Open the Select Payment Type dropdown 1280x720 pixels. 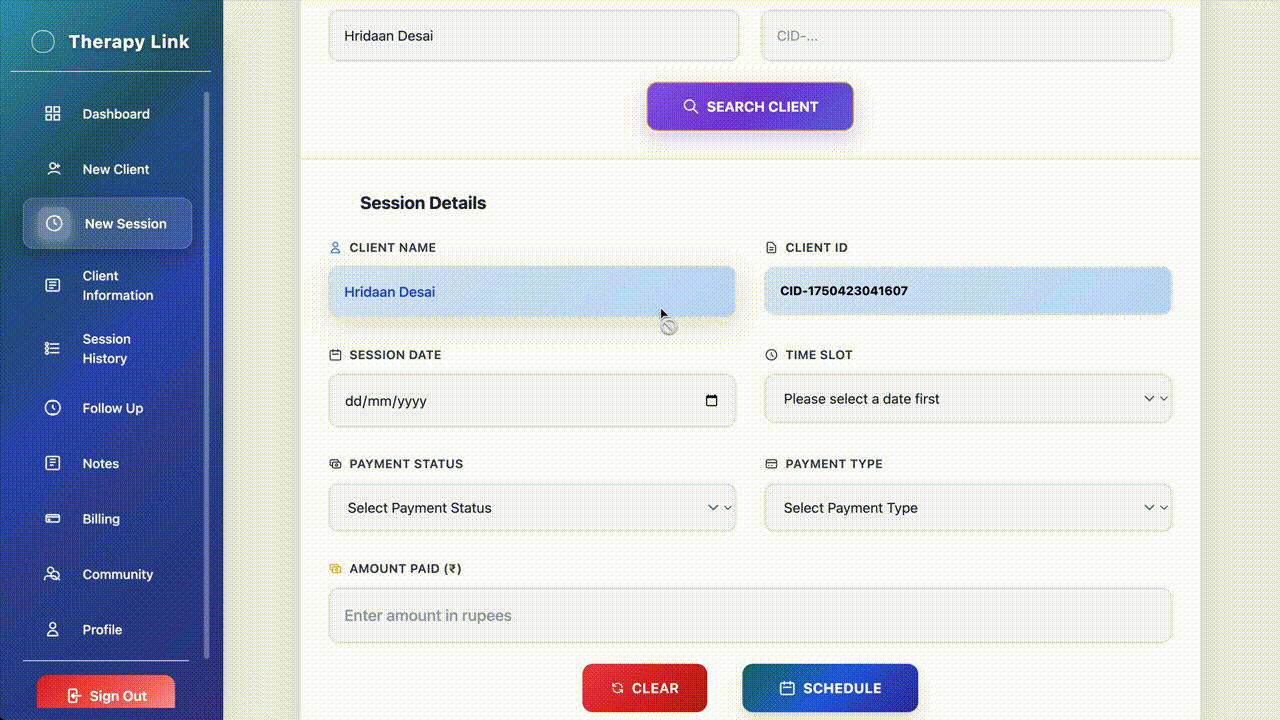click(967, 508)
